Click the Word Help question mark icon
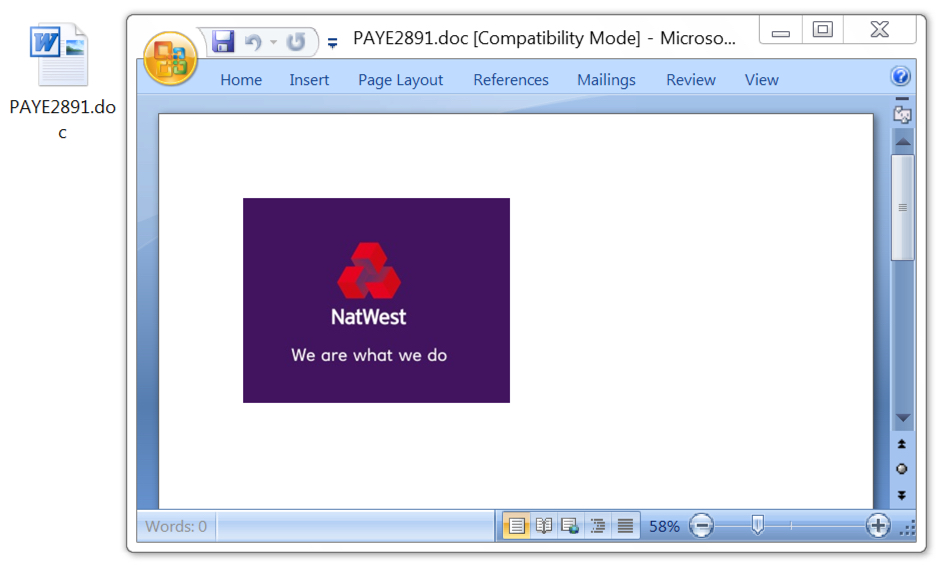939x568 pixels. pyautogui.click(x=901, y=76)
